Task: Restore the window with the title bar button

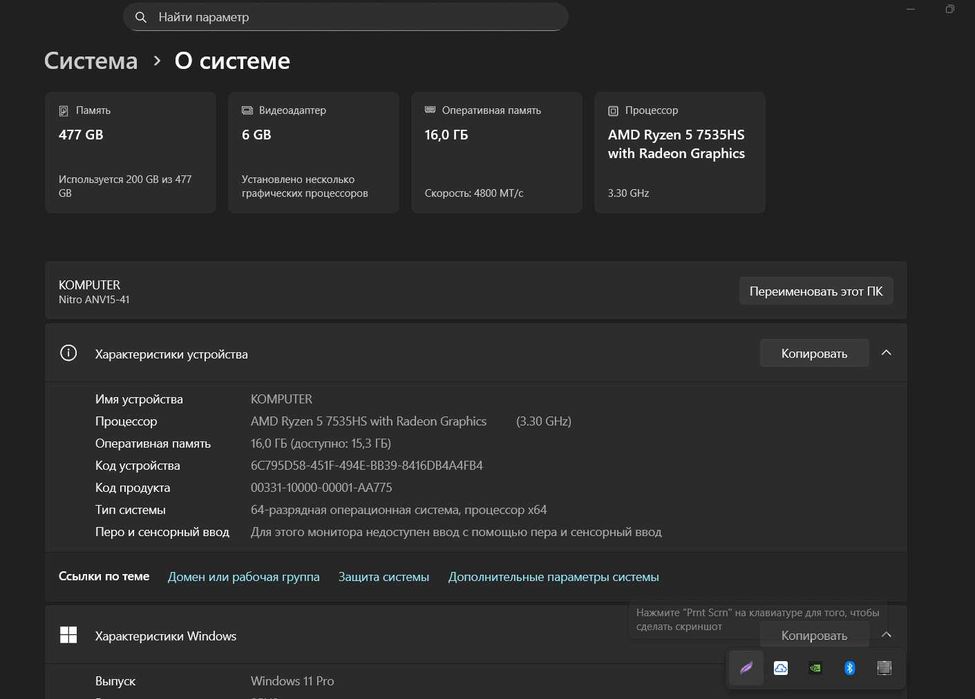Action: tap(950, 9)
